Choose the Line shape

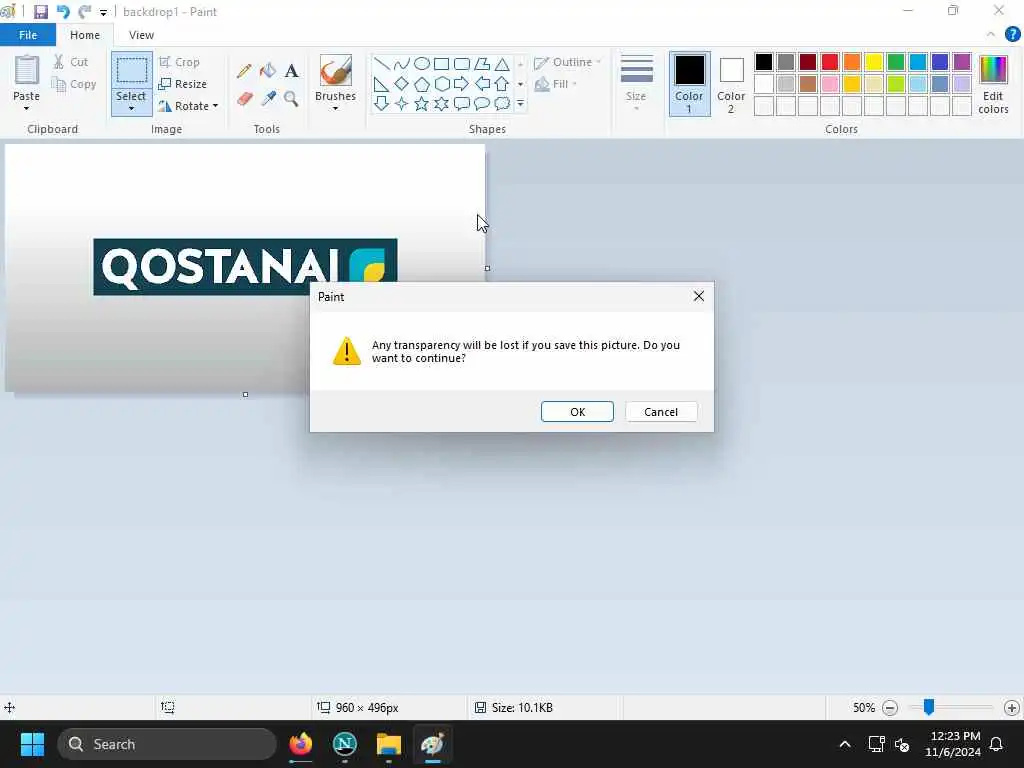[382, 63]
